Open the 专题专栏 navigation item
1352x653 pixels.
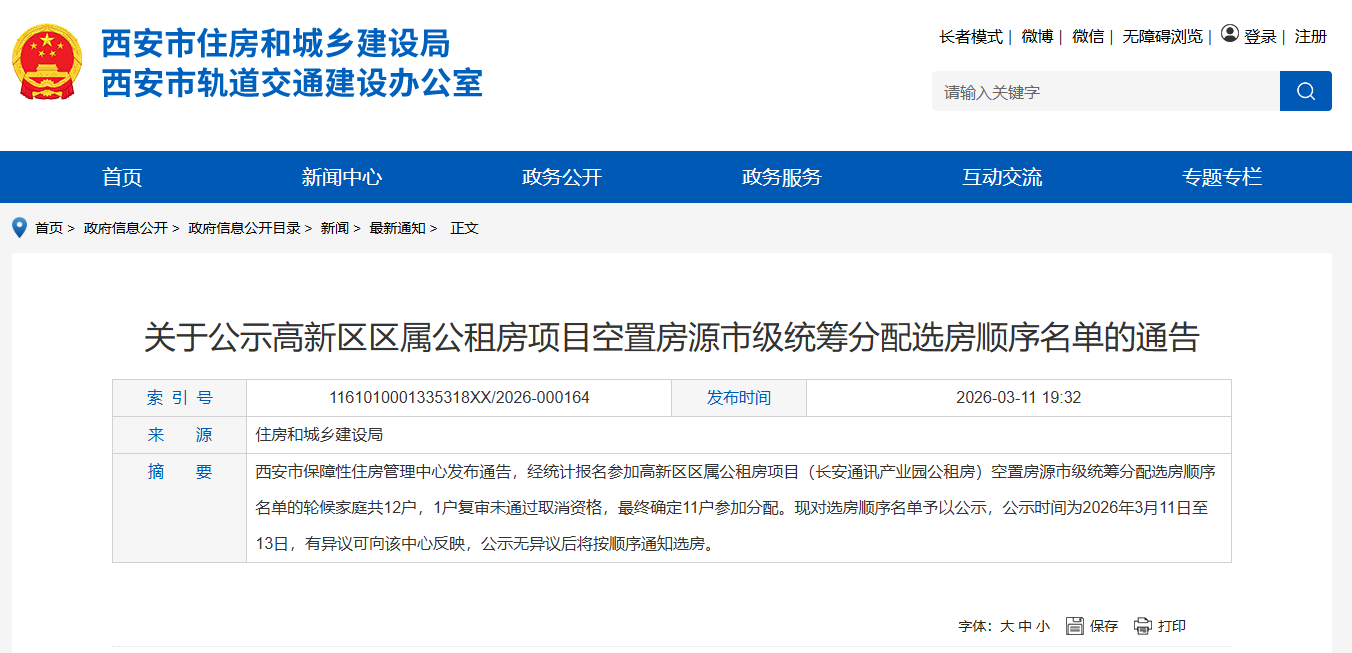click(1222, 177)
